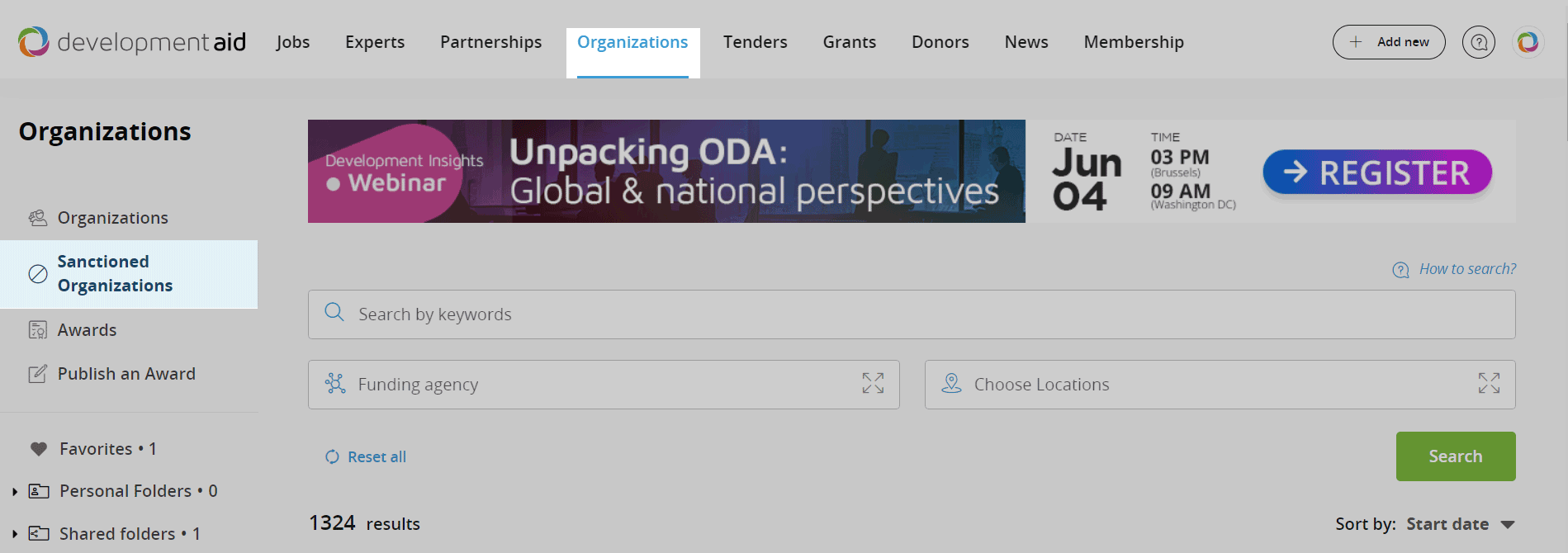Switch to the Tenders tab

[756, 42]
